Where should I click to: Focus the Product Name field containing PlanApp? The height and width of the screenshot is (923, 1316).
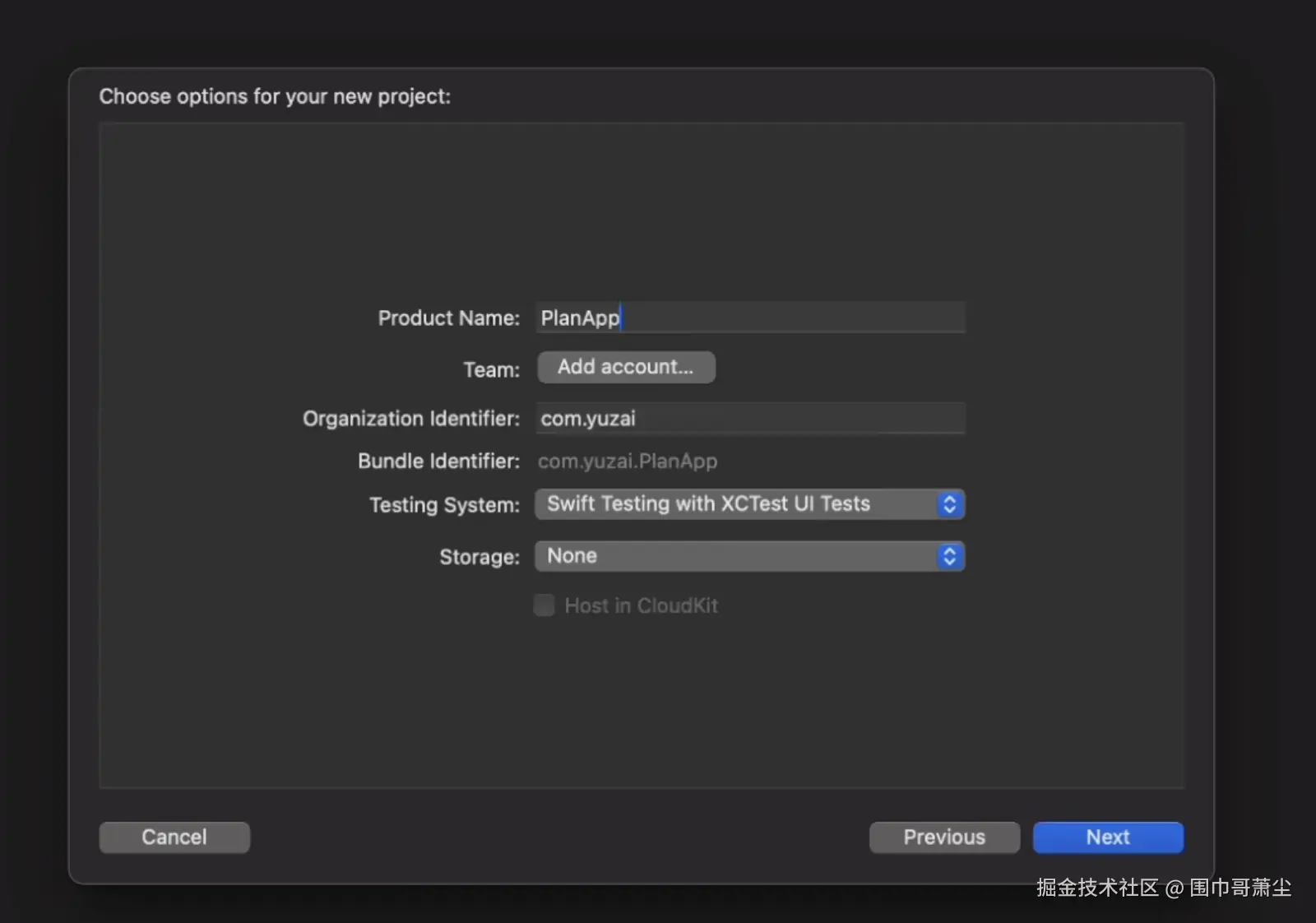click(749, 318)
